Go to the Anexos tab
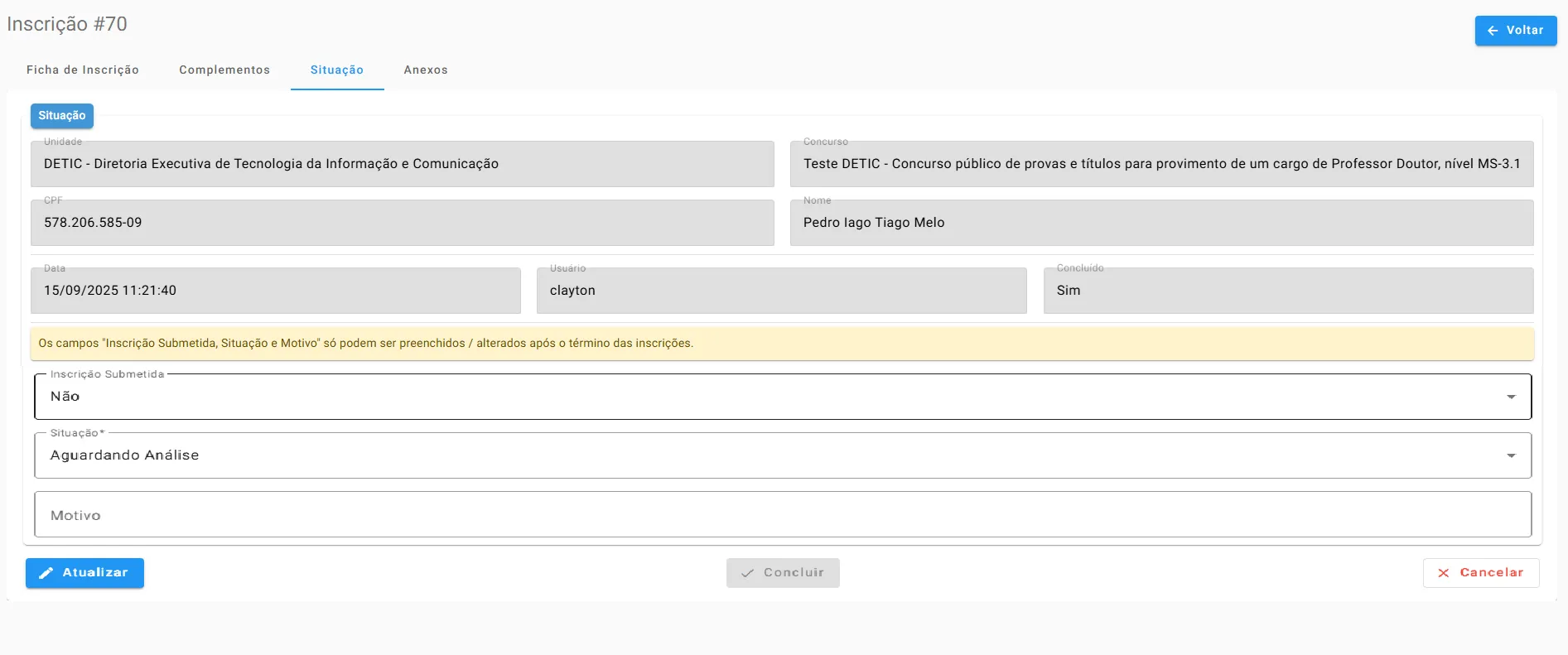This screenshot has height=655, width=1568. 426,70
